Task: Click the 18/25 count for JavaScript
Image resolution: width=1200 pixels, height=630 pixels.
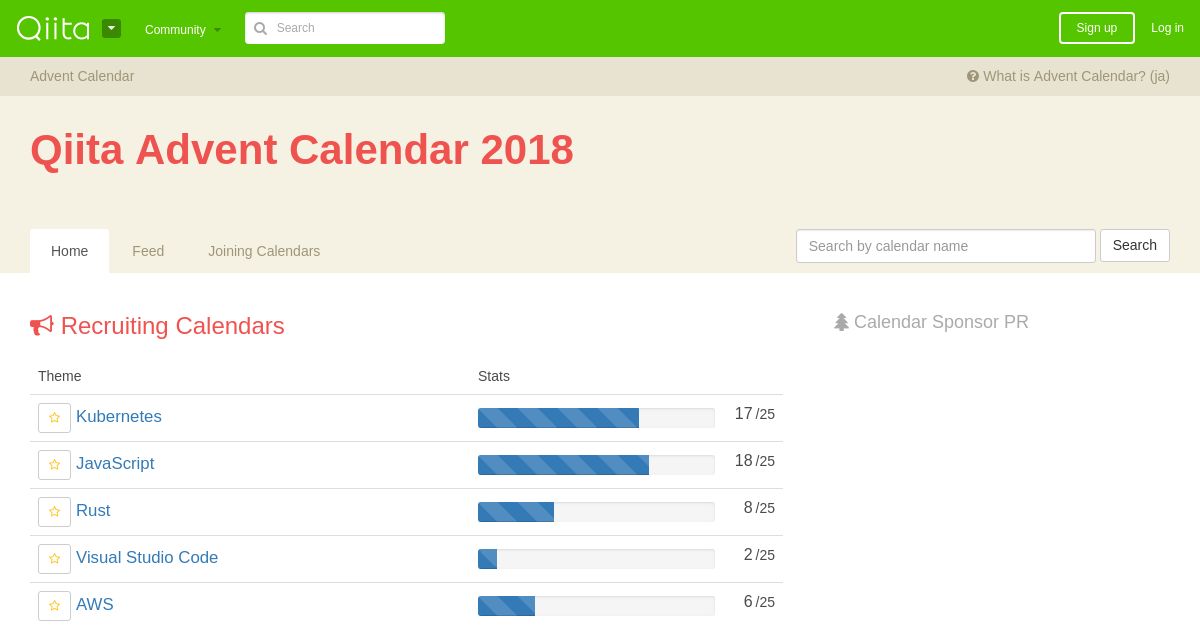Action: [x=755, y=461]
